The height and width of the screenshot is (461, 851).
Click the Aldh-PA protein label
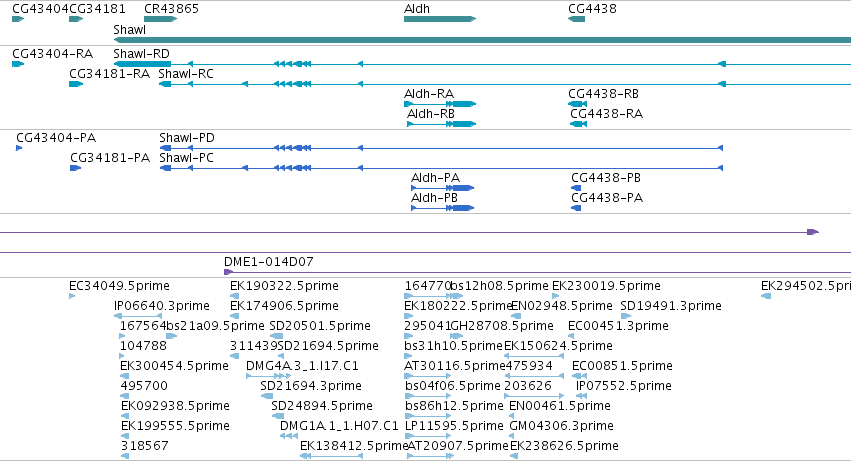[x=435, y=178]
